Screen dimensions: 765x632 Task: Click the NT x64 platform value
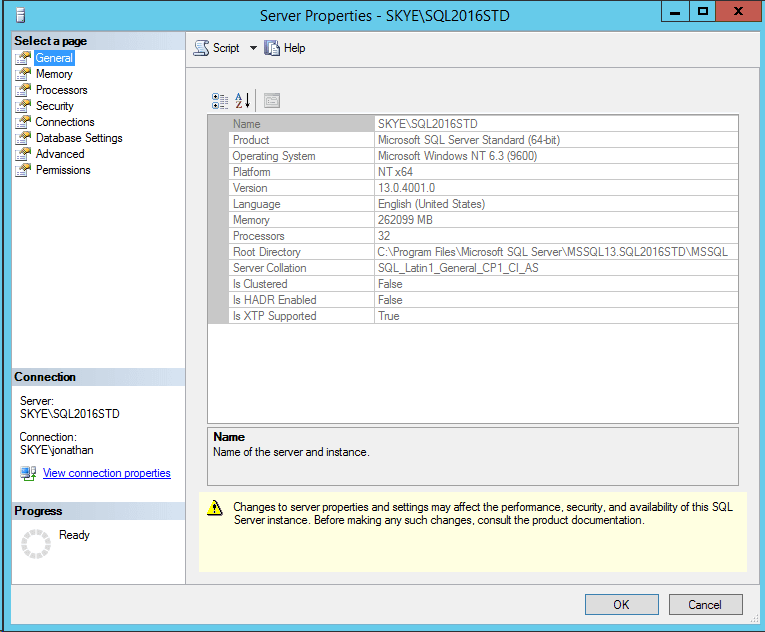pyautogui.click(x=395, y=172)
